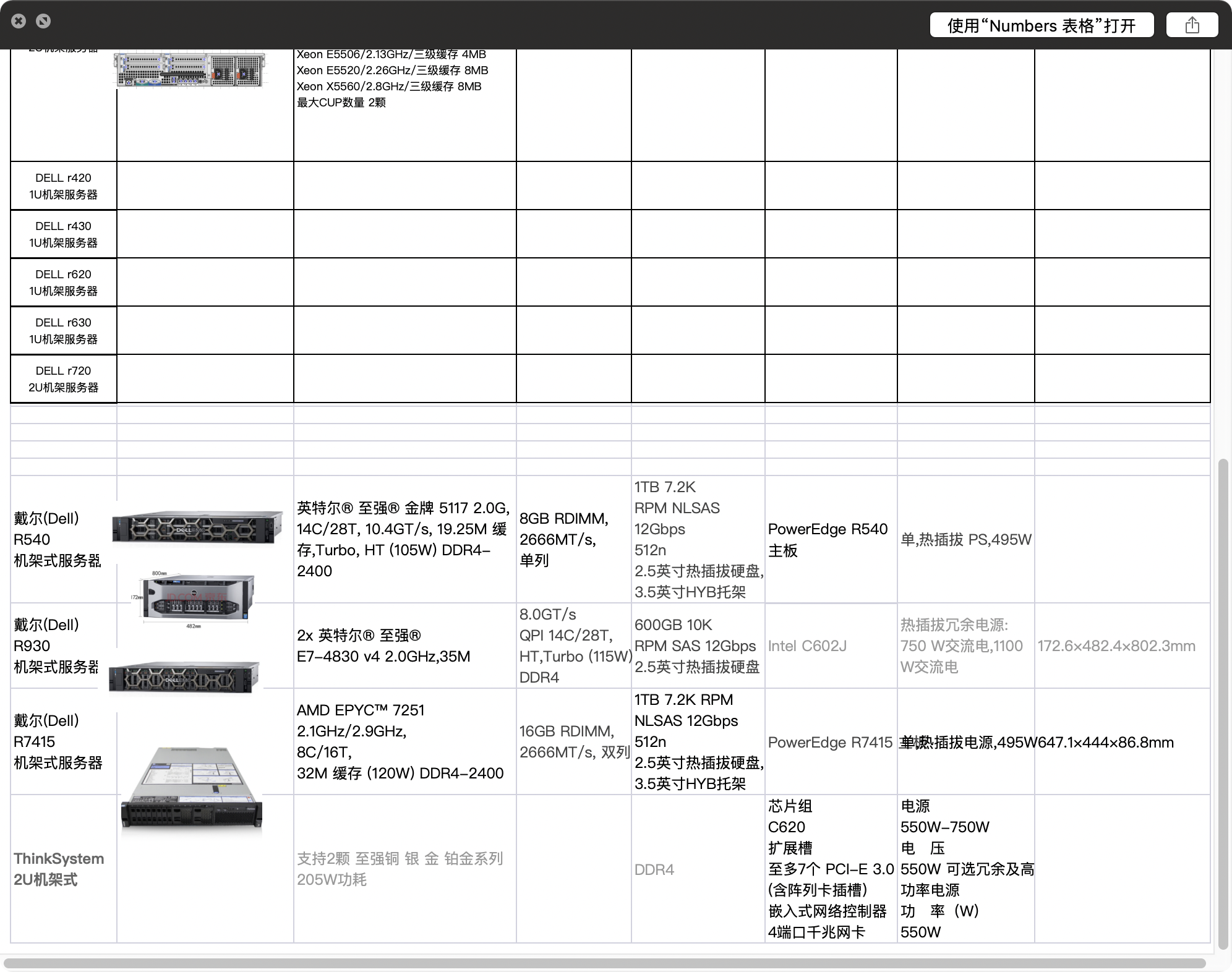Viewport: 1232px width, 972px height.
Task: Select the DELL r630 1U机架服务器 cell
Action: (63, 330)
